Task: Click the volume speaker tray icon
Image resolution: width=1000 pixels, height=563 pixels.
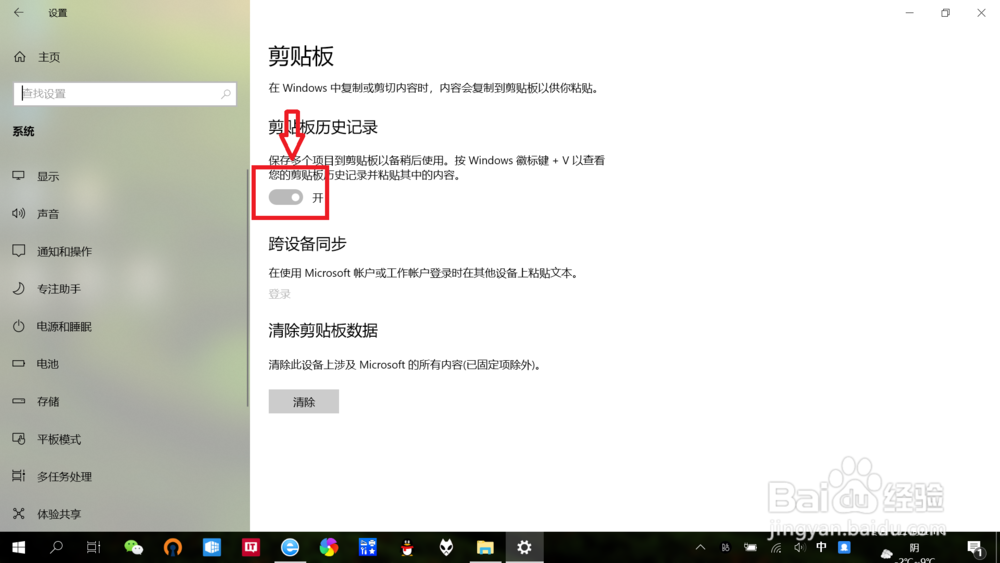Action: point(800,547)
